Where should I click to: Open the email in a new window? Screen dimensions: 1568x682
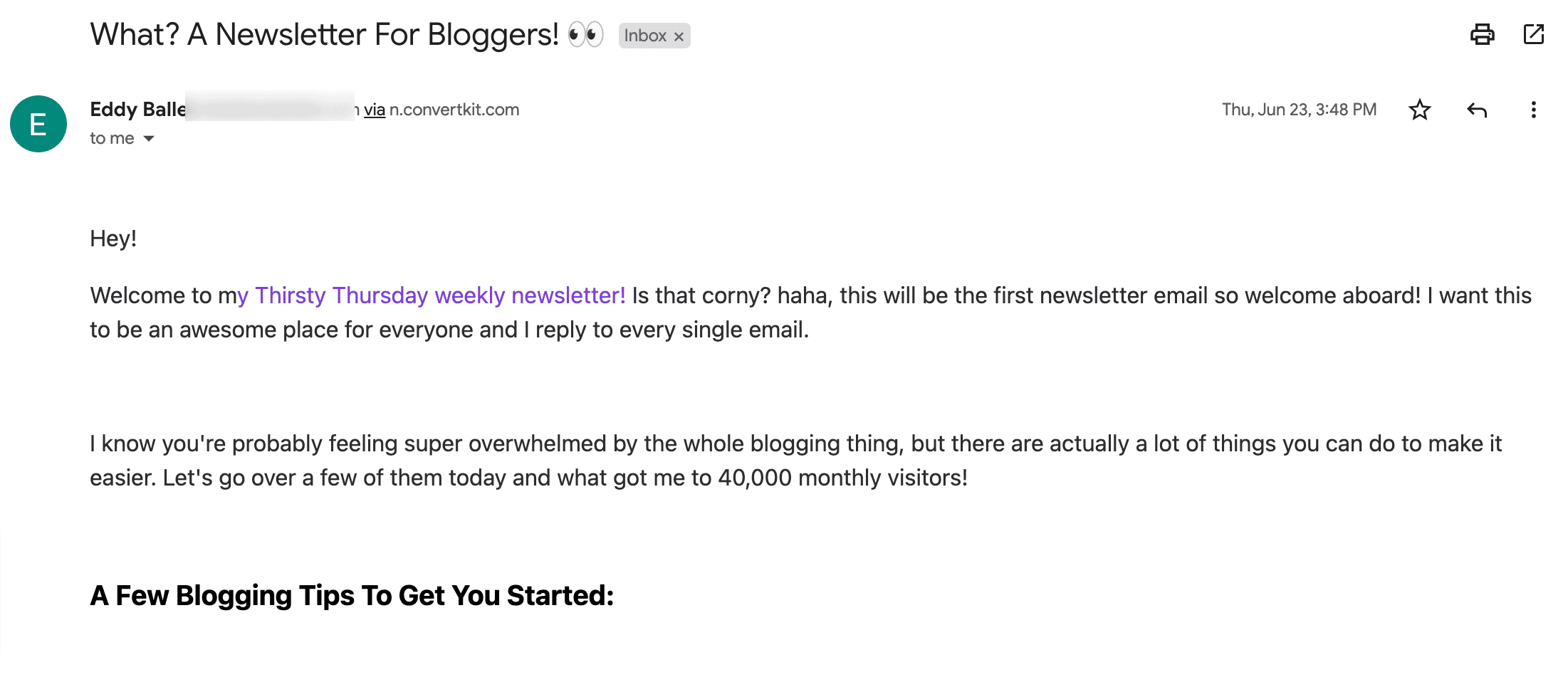pyautogui.click(x=1534, y=33)
